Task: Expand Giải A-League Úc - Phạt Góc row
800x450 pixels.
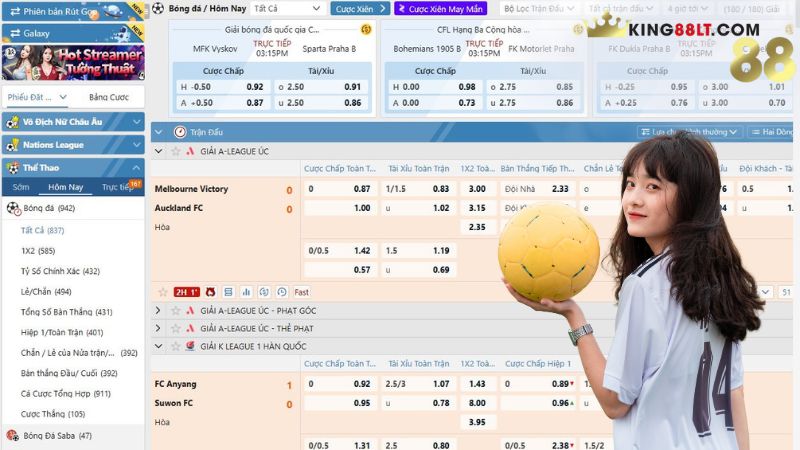Action: pos(158,311)
